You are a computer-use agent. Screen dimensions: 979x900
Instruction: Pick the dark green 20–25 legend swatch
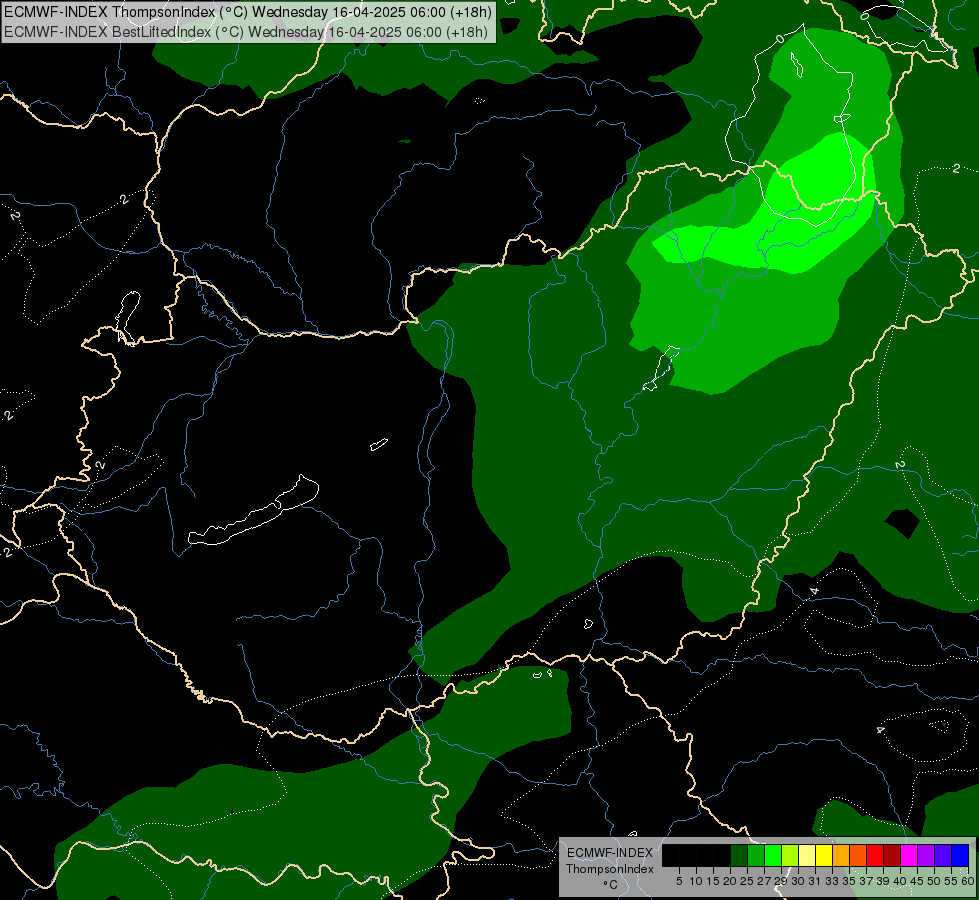739,855
